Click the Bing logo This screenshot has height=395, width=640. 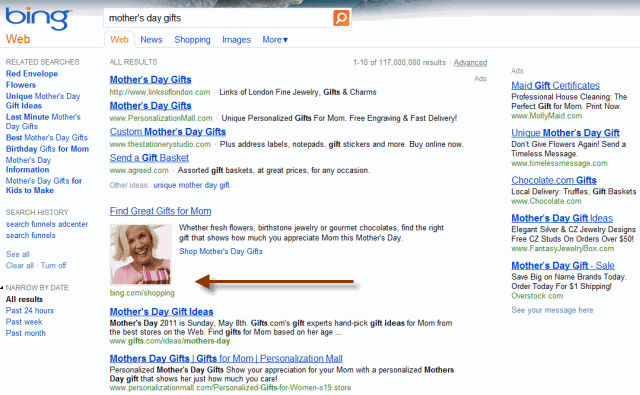tap(38, 18)
